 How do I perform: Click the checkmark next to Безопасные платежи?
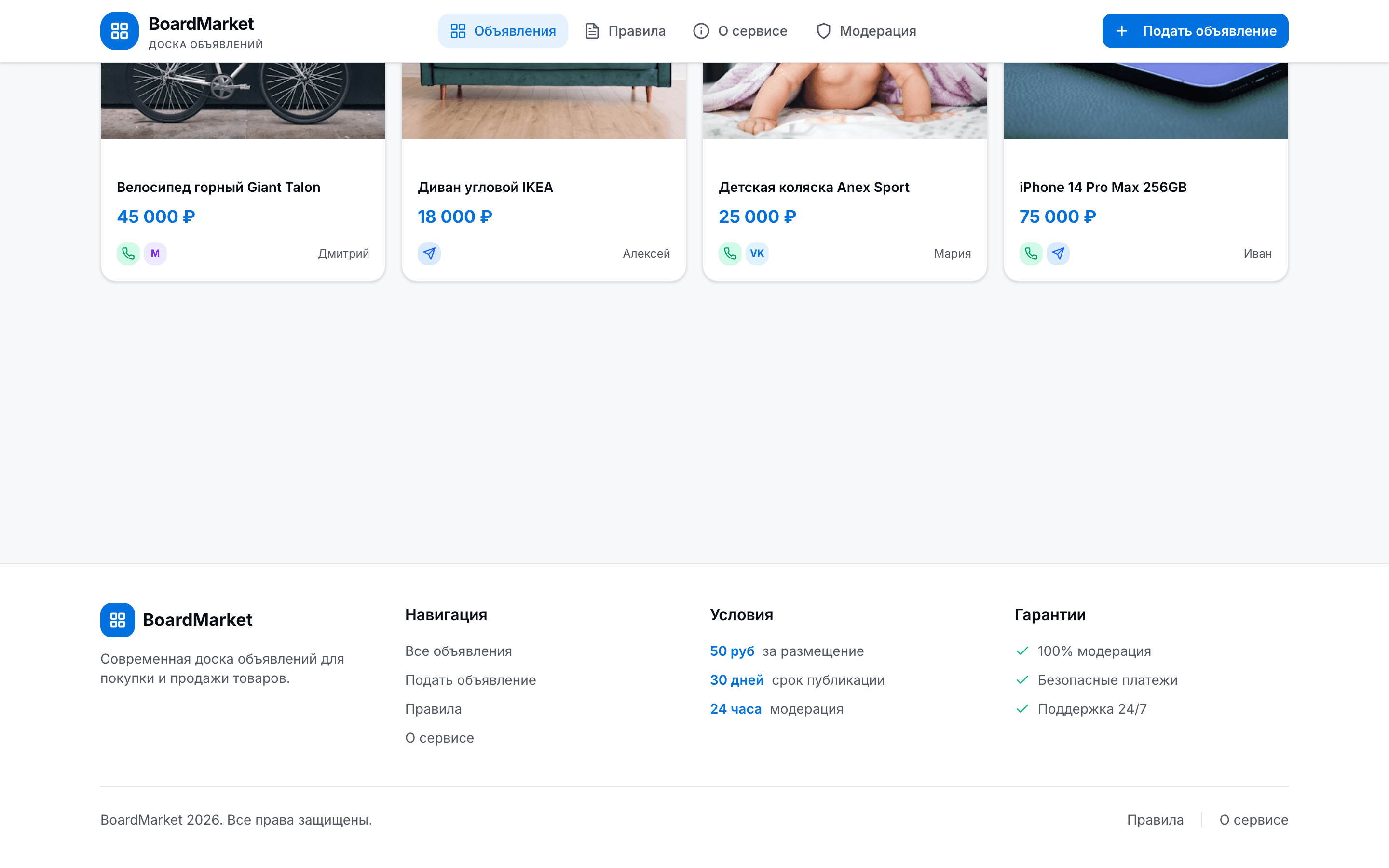tap(1021, 680)
